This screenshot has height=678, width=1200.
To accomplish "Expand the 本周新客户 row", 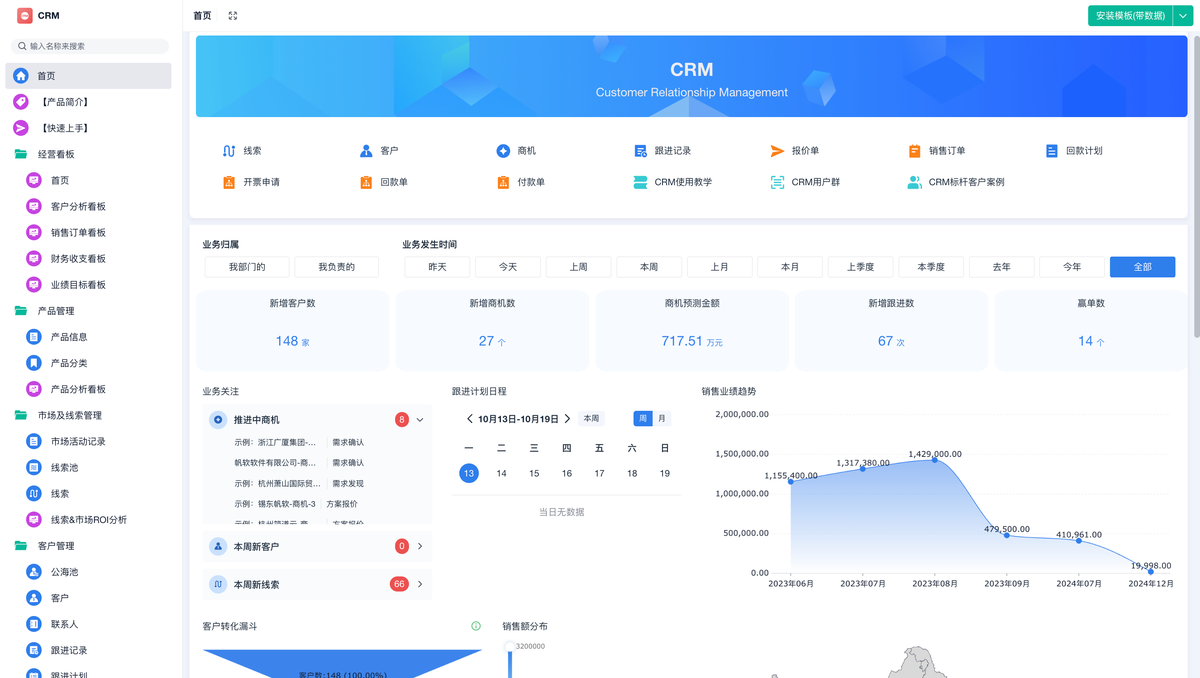I will tap(317, 547).
